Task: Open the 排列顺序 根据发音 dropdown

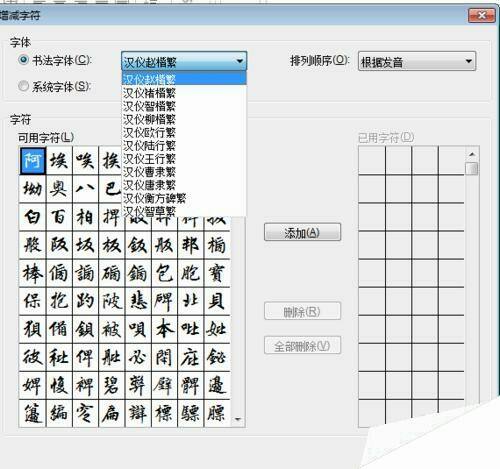Action: point(417,61)
